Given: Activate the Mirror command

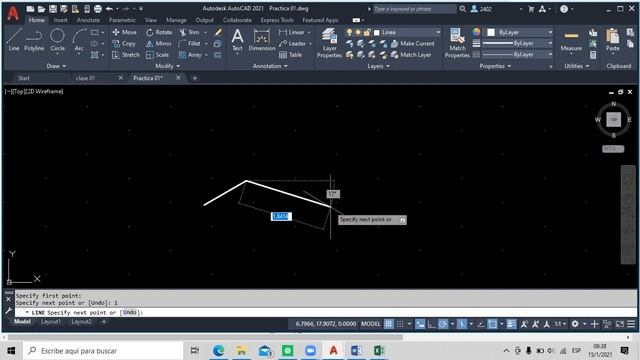Looking at the screenshot, I should coord(159,43).
